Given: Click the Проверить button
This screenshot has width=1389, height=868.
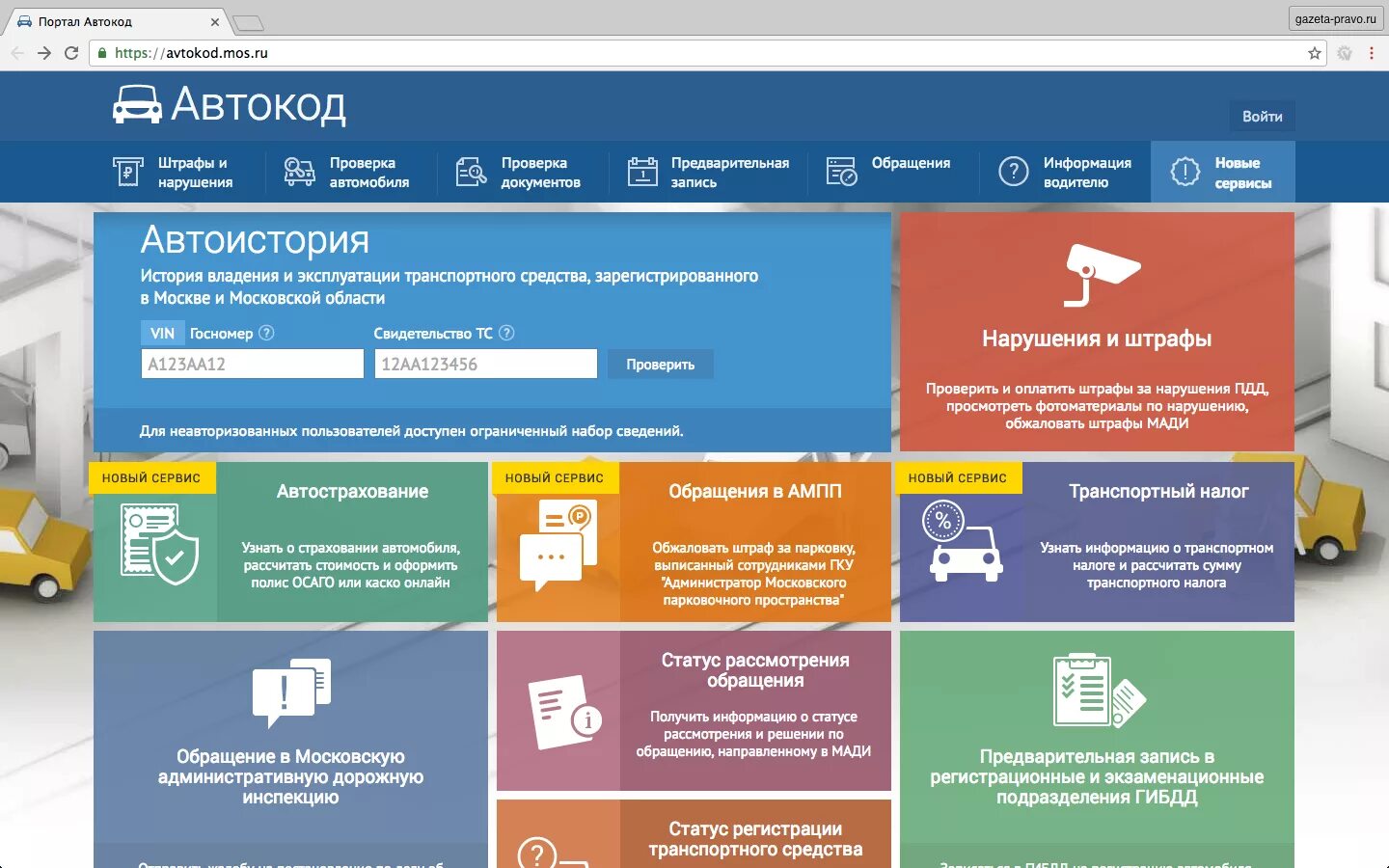Looking at the screenshot, I should [x=660, y=365].
